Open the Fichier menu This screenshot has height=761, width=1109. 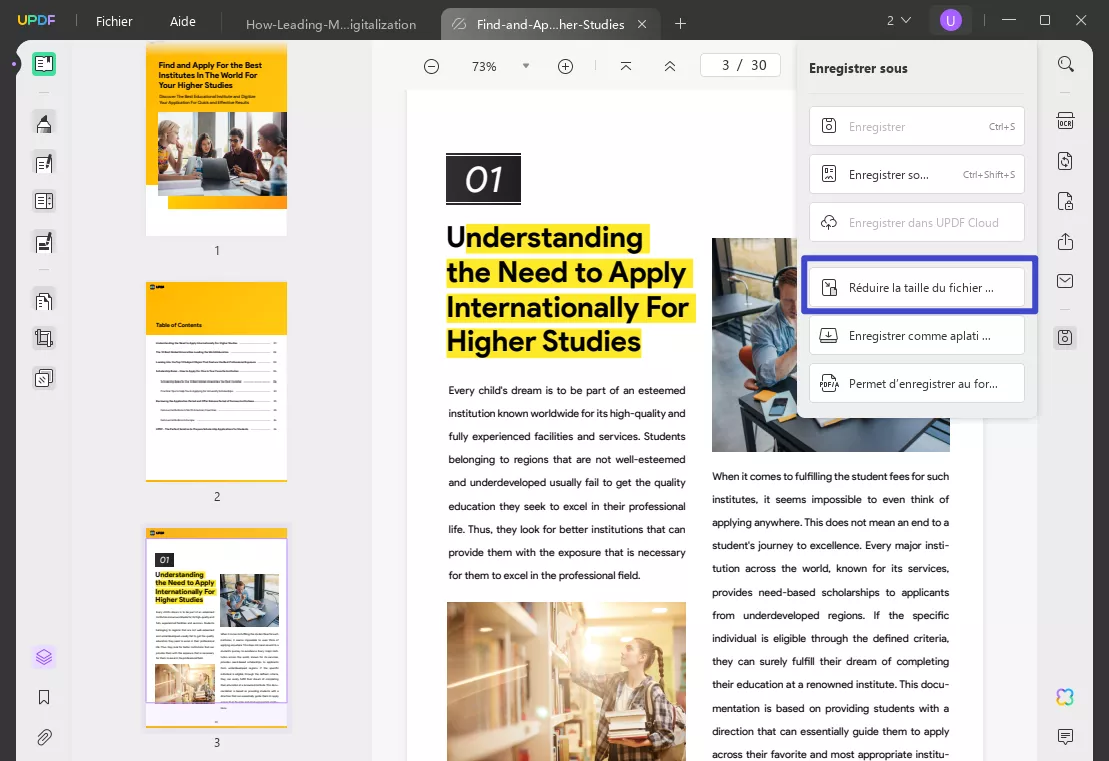113,21
